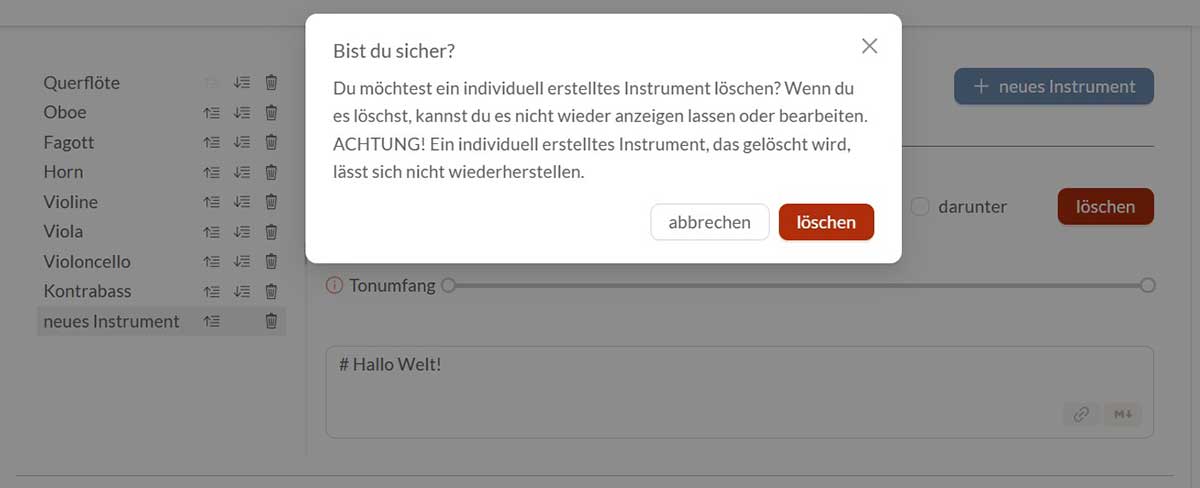Confirm deletion with dialog's red löschen button
Screen dimensions: 1200x488
[826, 222]
